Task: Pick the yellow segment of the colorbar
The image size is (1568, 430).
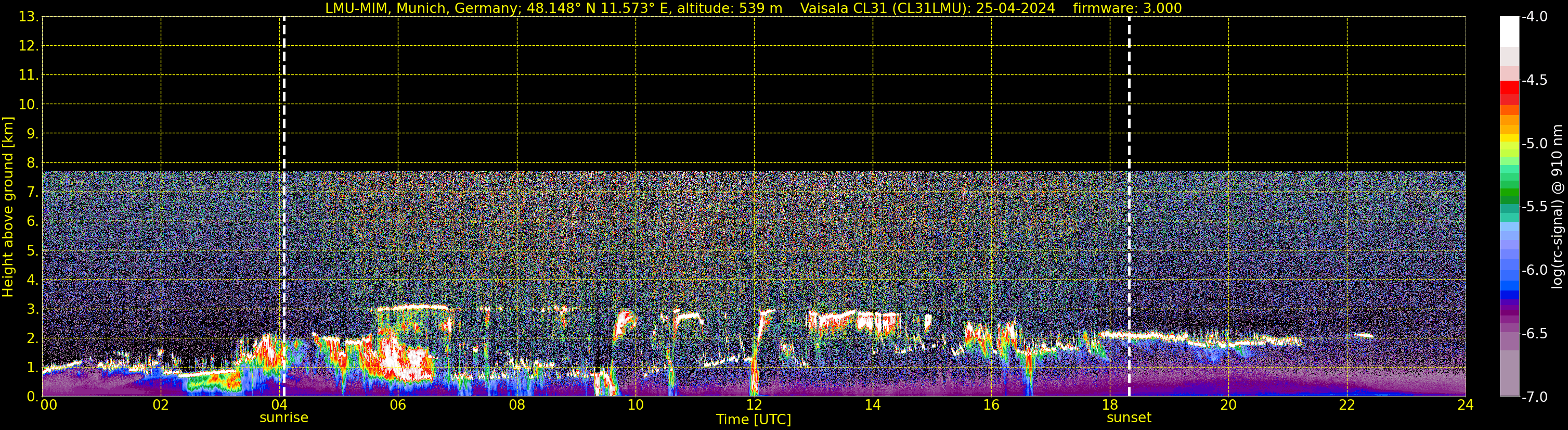Action: pyautogui.click(x=1510, y=139)
